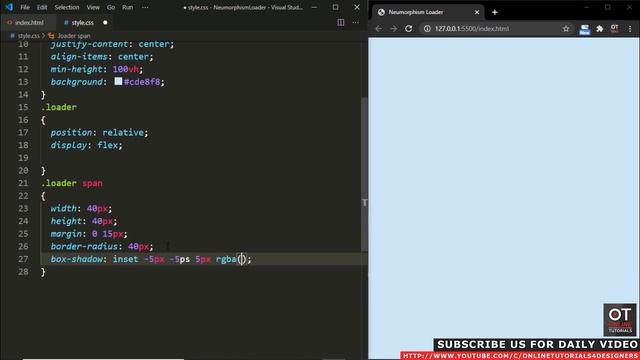Open the File menu
640x360 pixels.
(25, 7)
